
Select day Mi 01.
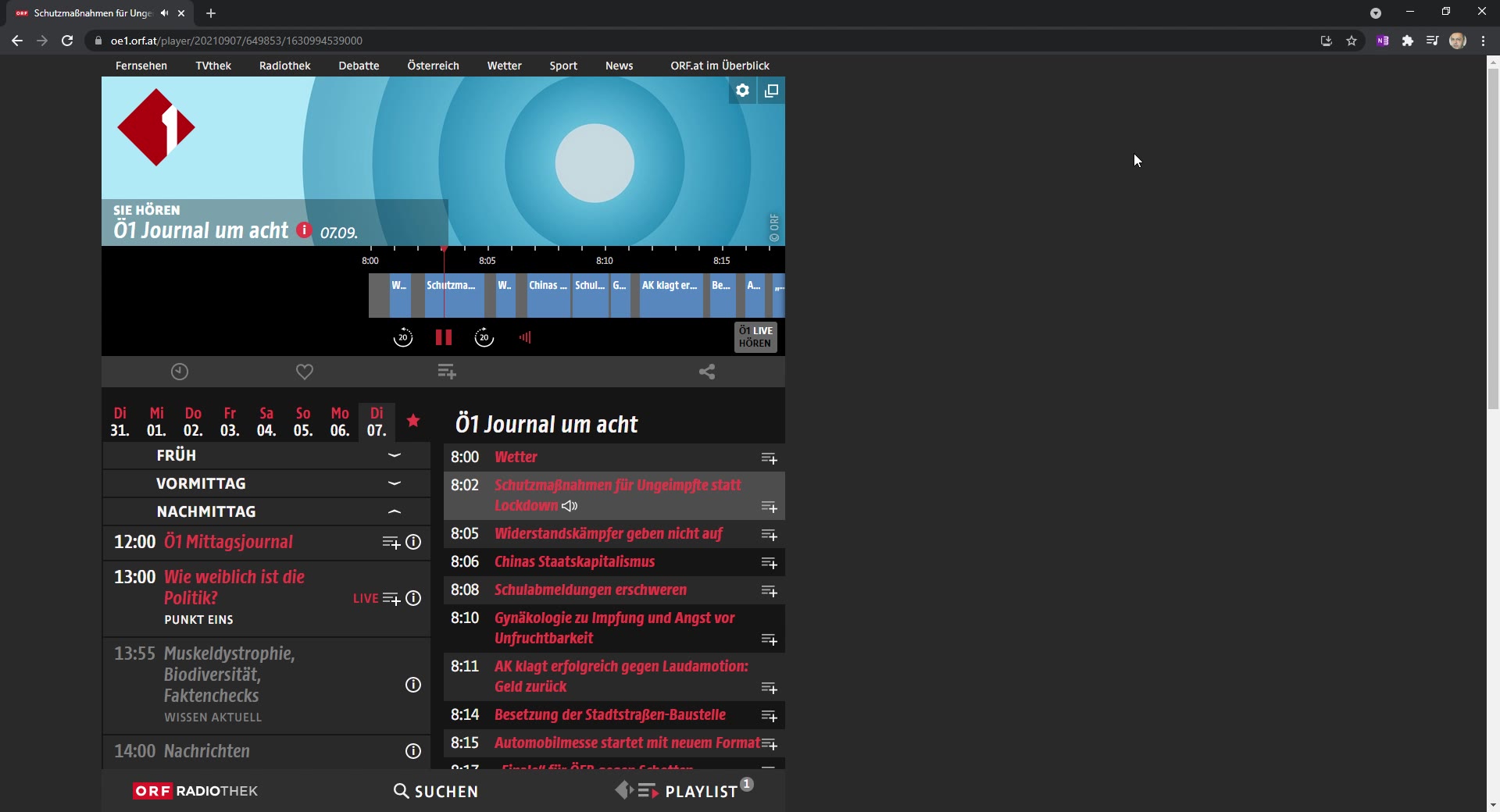point(156,422)
